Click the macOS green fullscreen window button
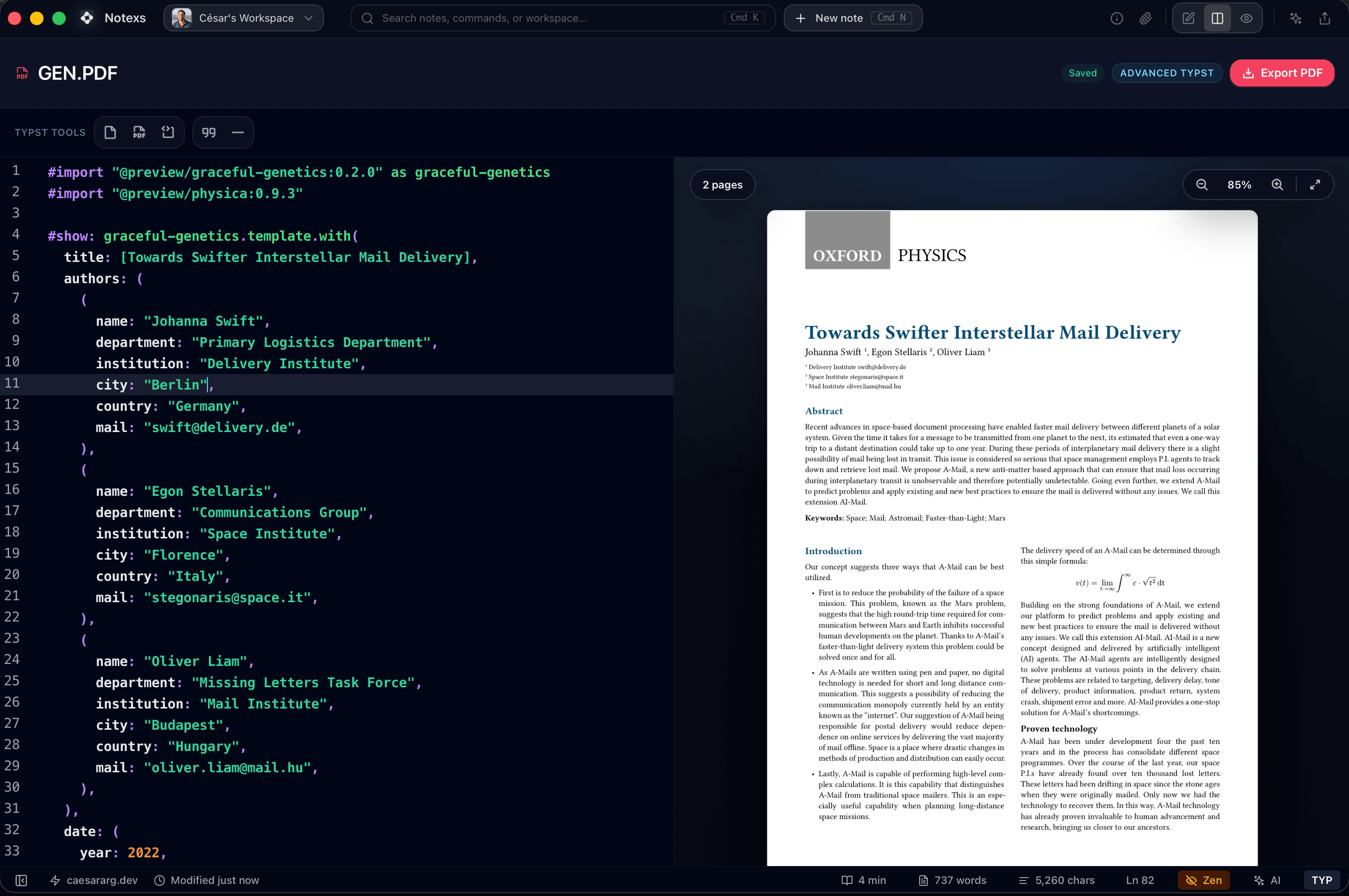1349x896 pixels. click(59, 18)
